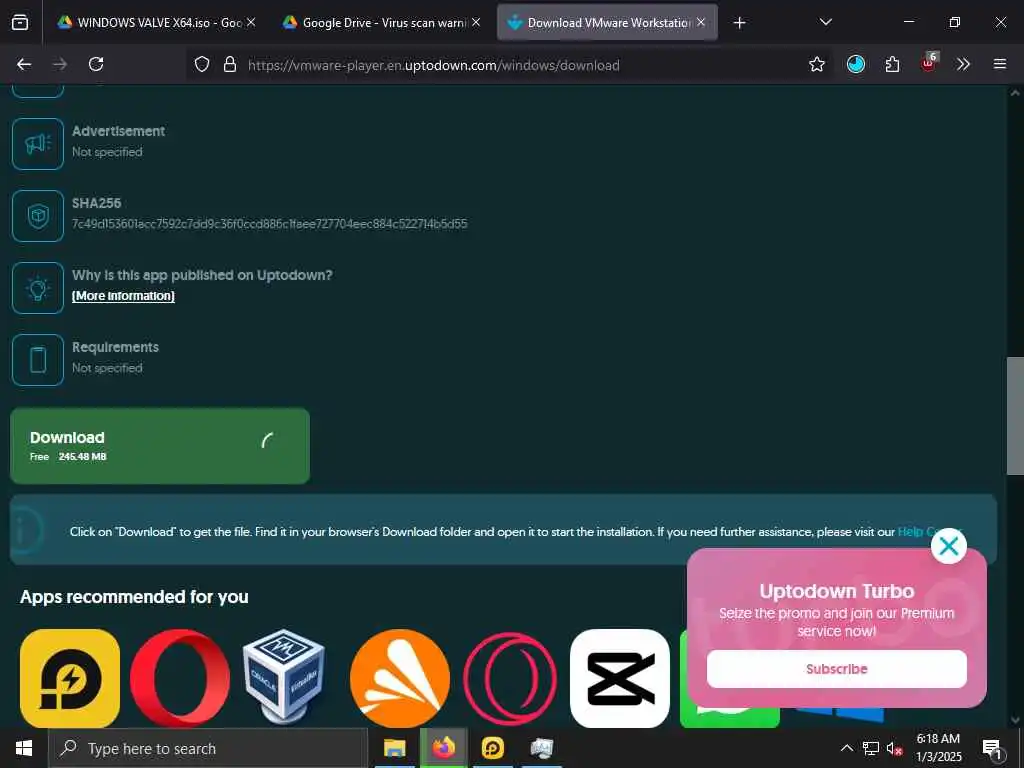
Task: Open the Extensions puzzle icon
Action: click(892, 64)
